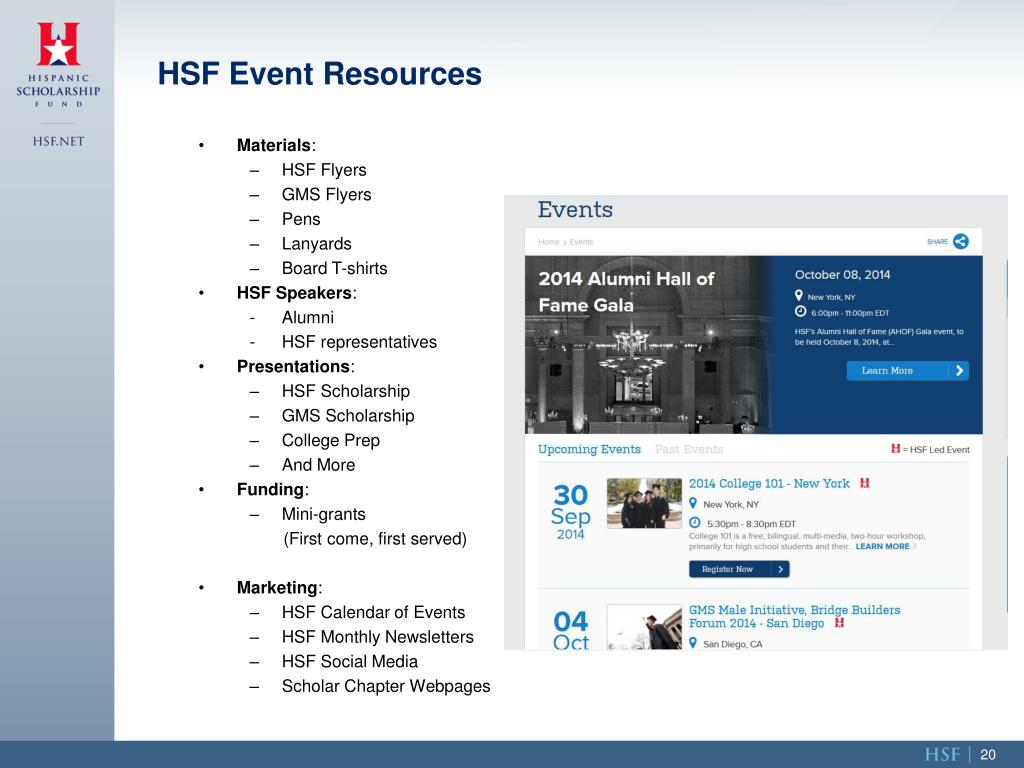The width and height of the screenshot is (1024, 768).
Task: Click the (First come, first served) note
Action: (x=375, y=539)
